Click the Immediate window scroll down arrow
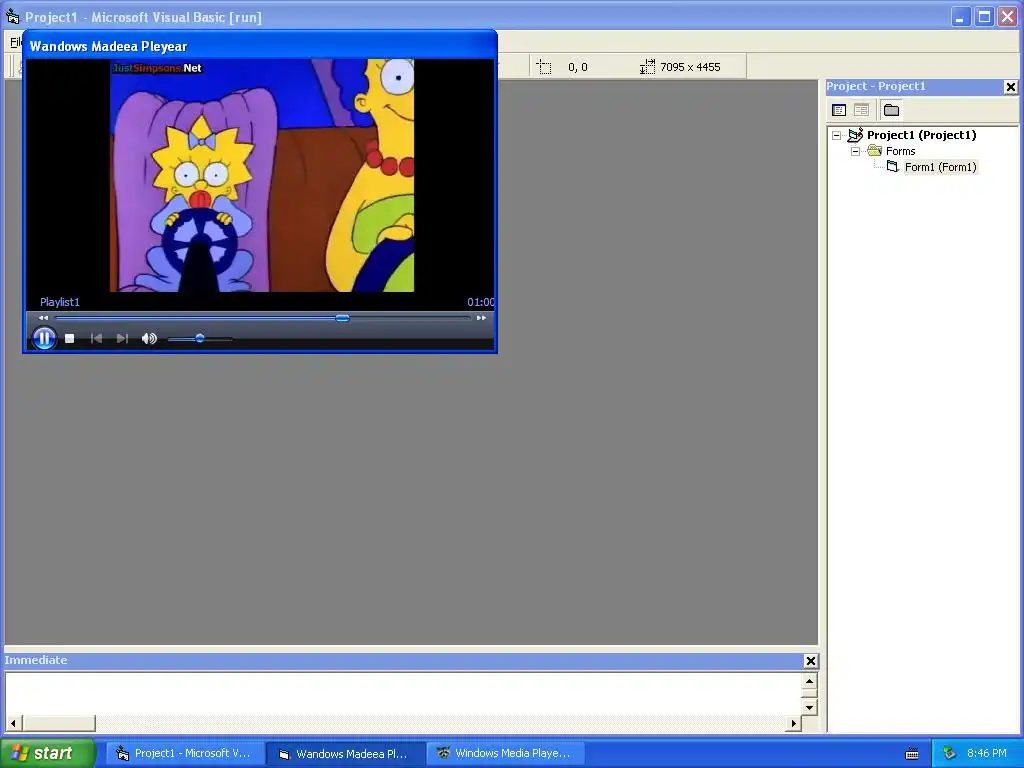1024x768 pixels. pyautogui.click(x=809, y=707)
